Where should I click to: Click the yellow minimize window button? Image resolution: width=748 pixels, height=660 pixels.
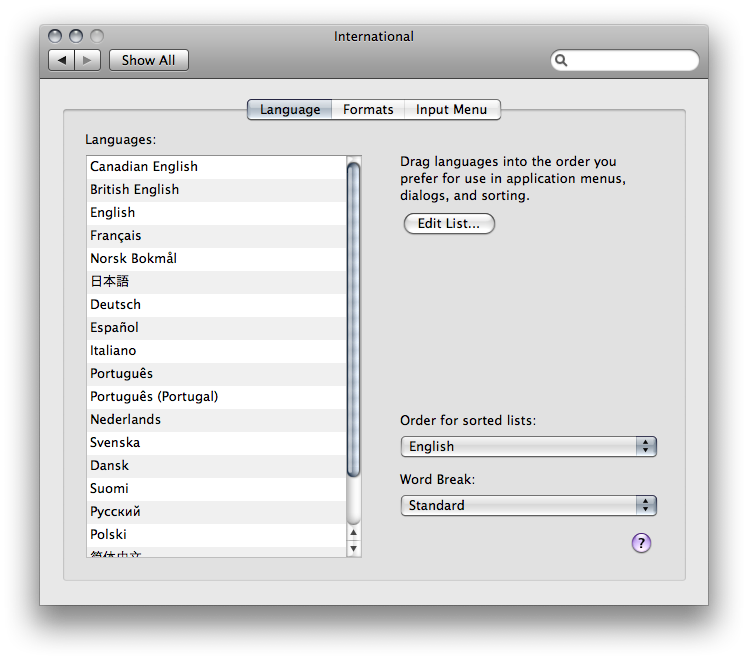coord(76,36)
